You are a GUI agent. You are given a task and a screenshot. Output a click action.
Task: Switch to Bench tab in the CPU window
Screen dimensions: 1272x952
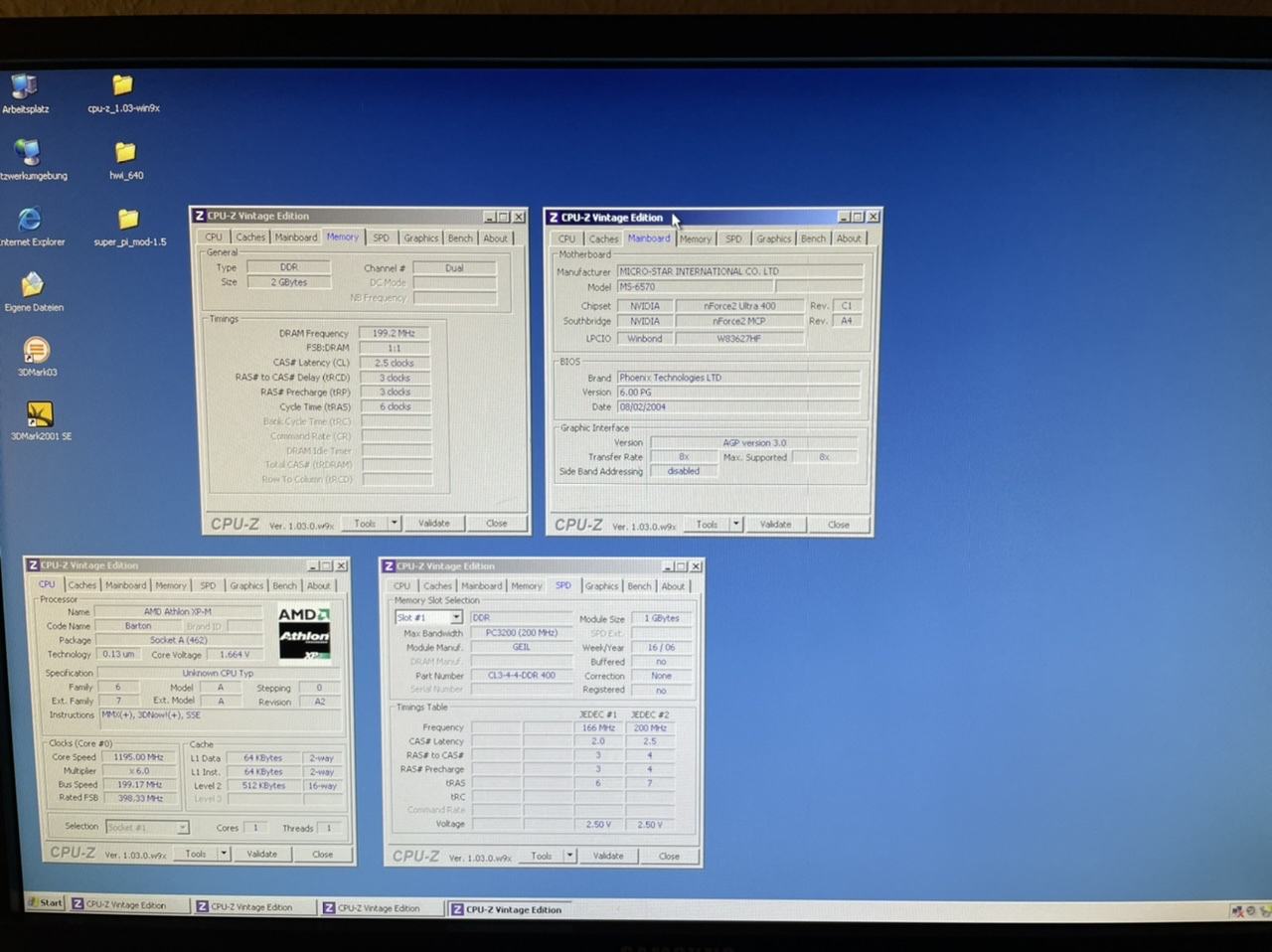pyautogui.click(x=284, y=585)
